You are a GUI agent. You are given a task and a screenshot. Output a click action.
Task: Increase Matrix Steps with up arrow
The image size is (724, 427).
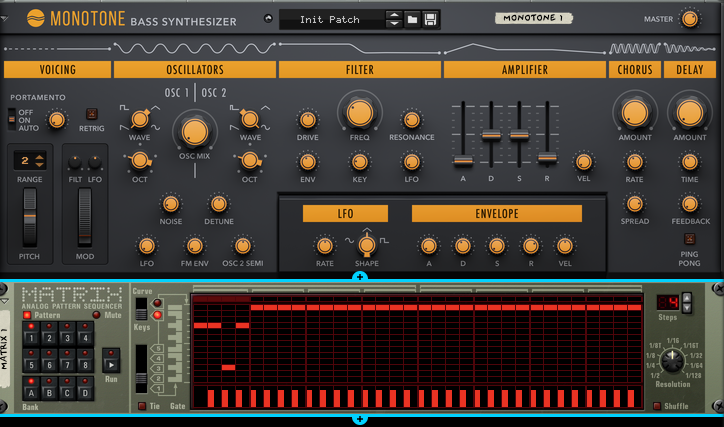[x=687, y=298]
